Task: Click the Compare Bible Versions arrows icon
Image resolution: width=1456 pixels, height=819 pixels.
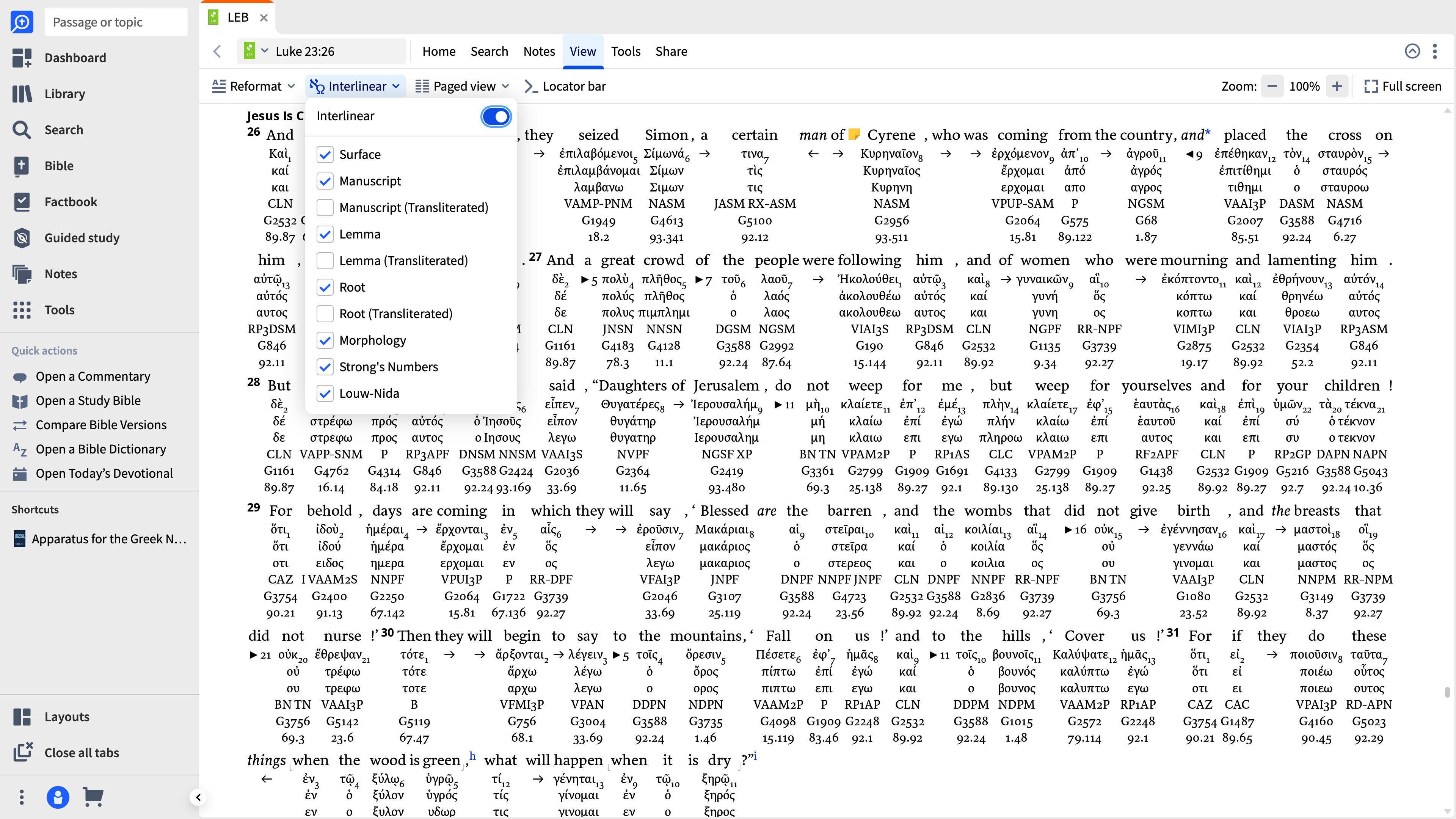Action: (20, 425)
